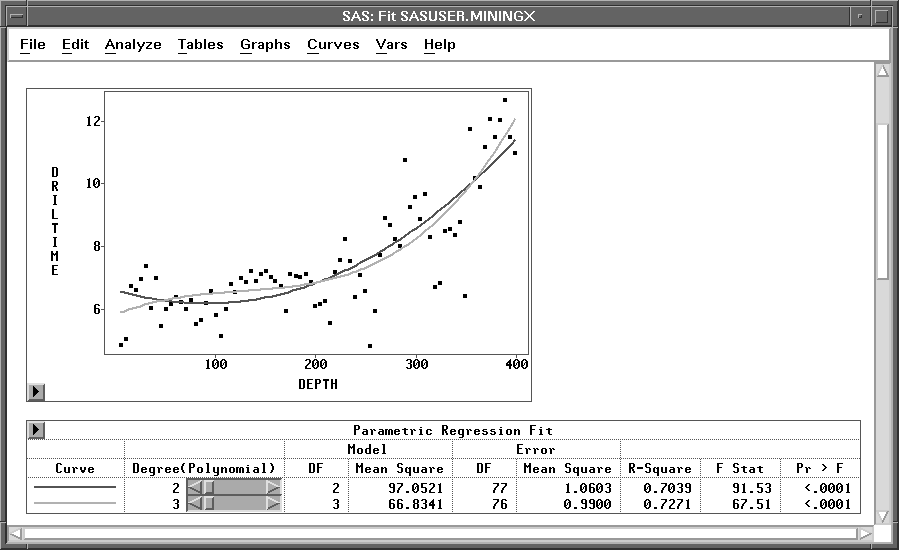This screenshot has width=899, height=550.
Task: Select the DRILTIME axis label
Action: pos(55,221)
